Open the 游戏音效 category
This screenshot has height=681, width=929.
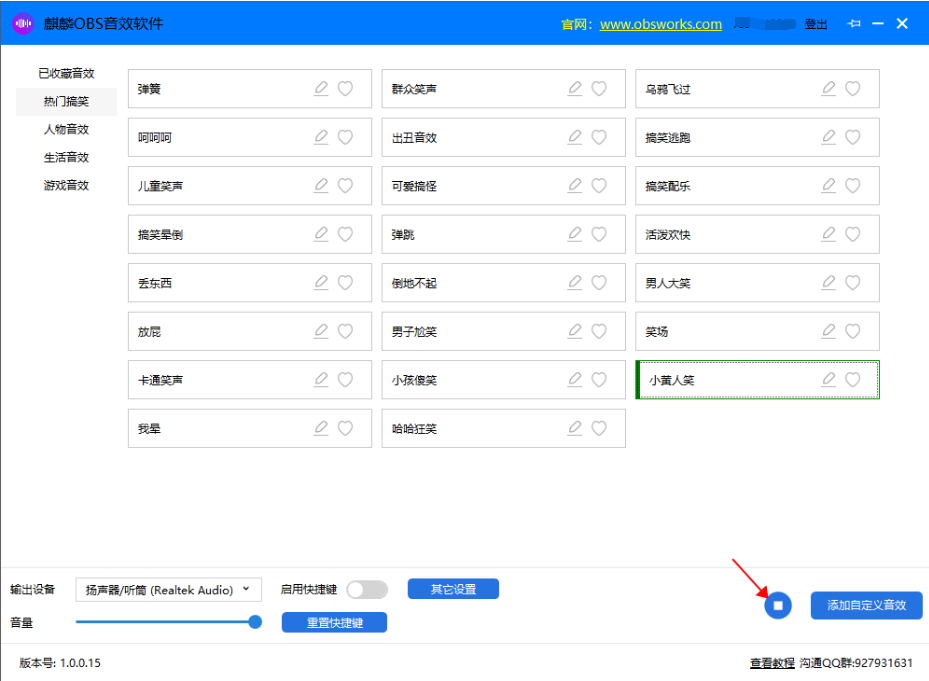(66, 185)
